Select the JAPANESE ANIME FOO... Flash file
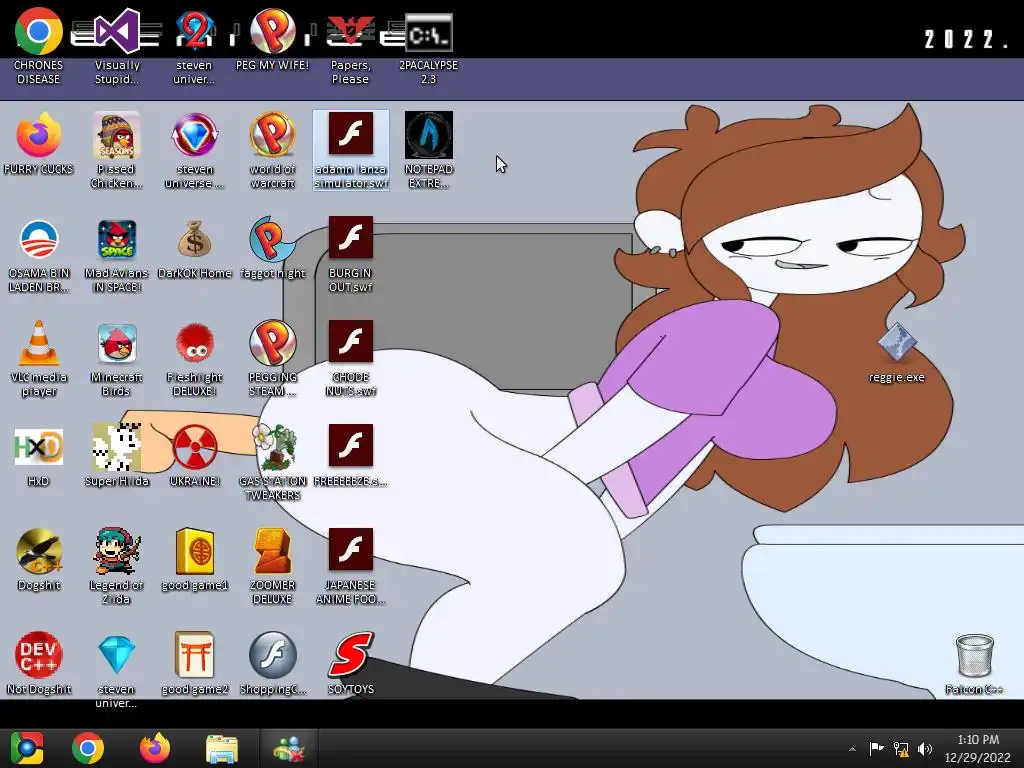The image size is (1024, 768). (351, 549)
